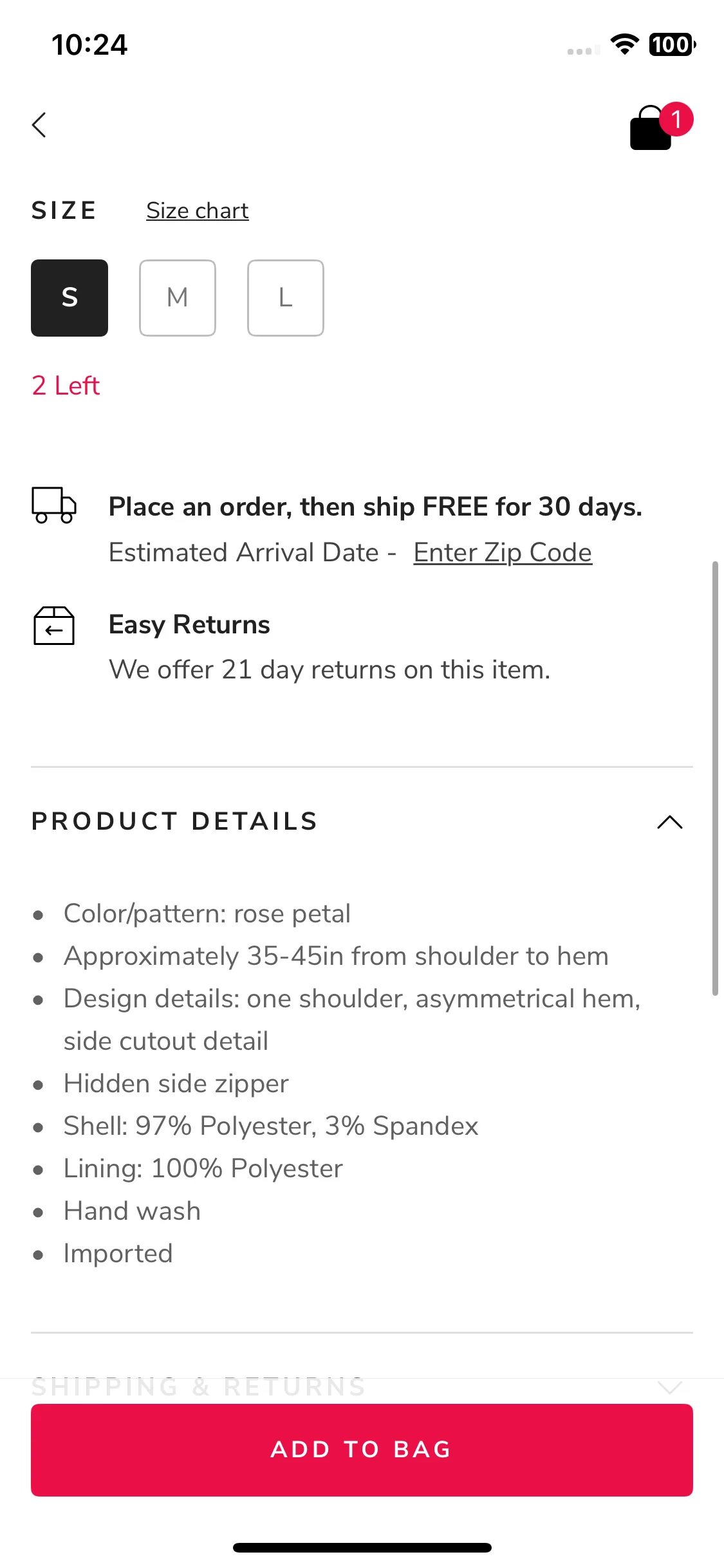Tap the delivery truck shipping icon
Screen dimensions: 724x1568
(54, 505)
